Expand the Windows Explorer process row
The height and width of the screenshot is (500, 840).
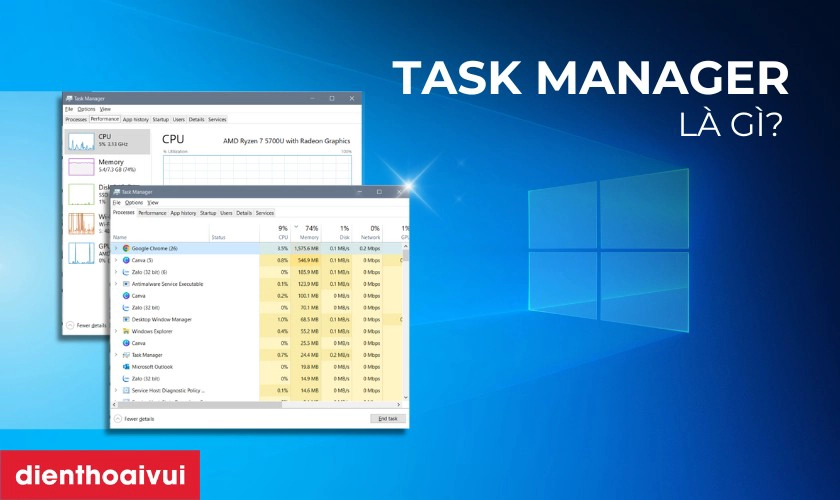(x=116, y=331)
